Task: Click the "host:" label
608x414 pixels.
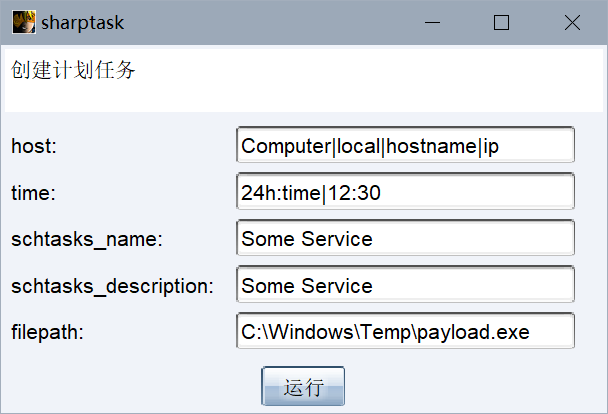Action: (34, 146)
